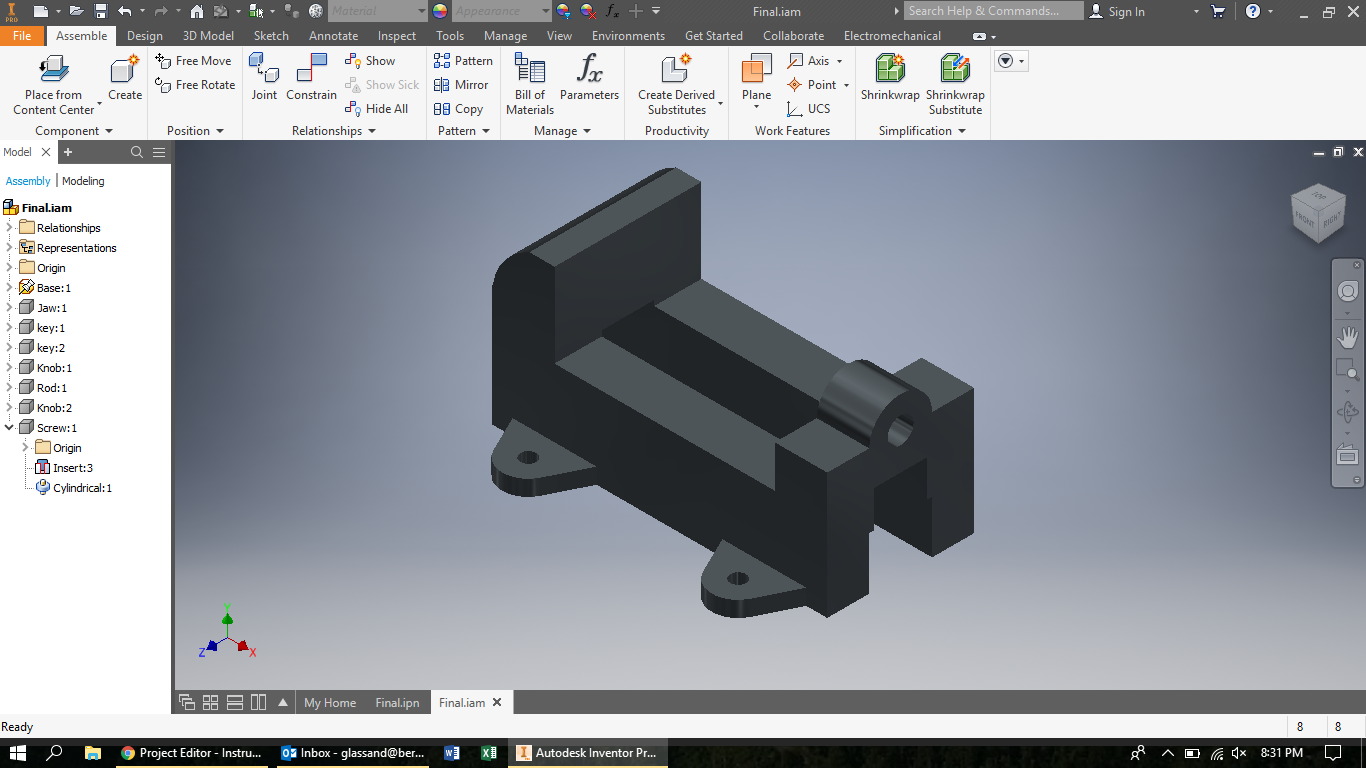Click the ViewCube in the viewport
Screen dimensions: 1366x768
point(1319,212)
